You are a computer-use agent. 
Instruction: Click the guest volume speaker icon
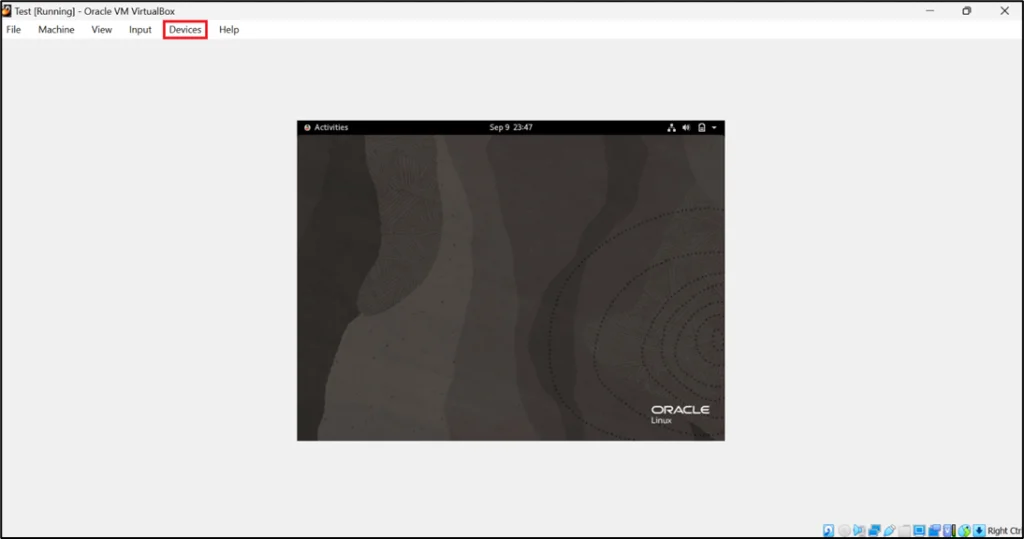686,127
